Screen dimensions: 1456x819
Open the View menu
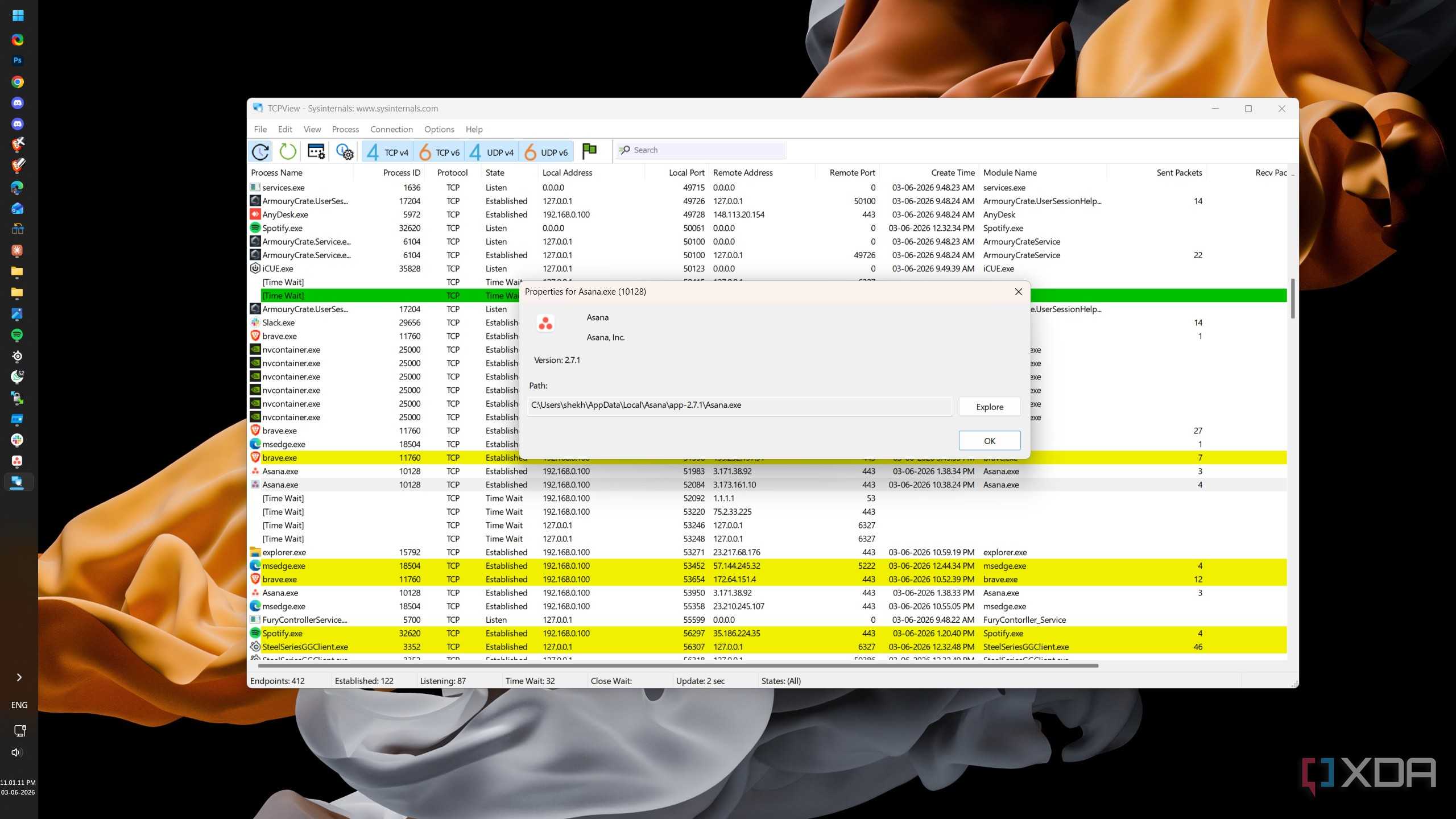312,129
